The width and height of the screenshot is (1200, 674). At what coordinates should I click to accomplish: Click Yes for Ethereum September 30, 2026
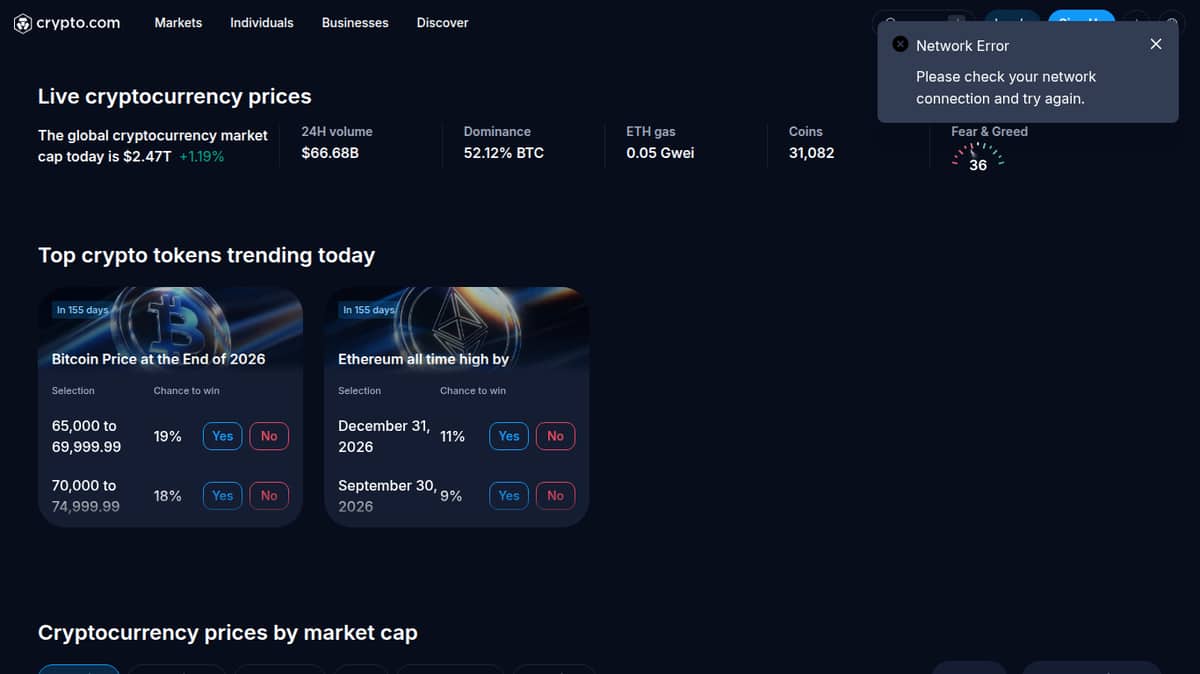pyautogui.click(x=509, y=495)
